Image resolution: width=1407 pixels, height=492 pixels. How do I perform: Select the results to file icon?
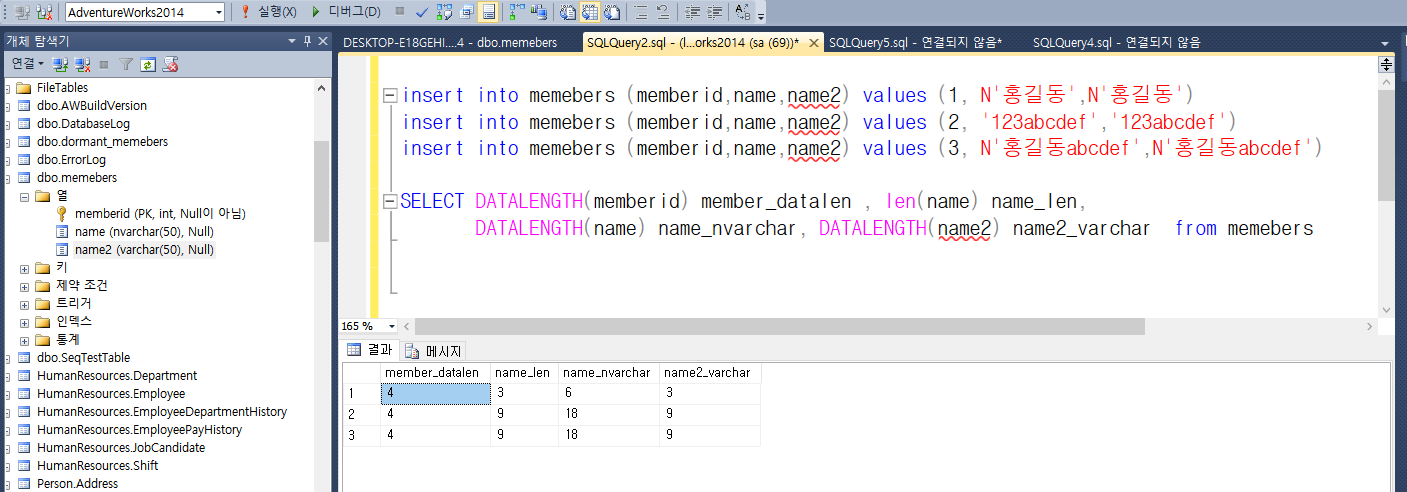(612, 12)
